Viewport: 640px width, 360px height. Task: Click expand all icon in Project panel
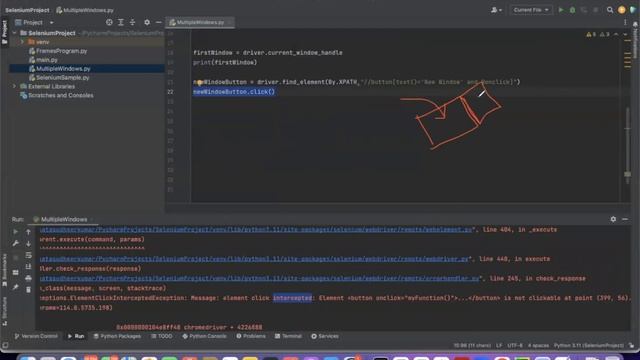click(121, 22)
